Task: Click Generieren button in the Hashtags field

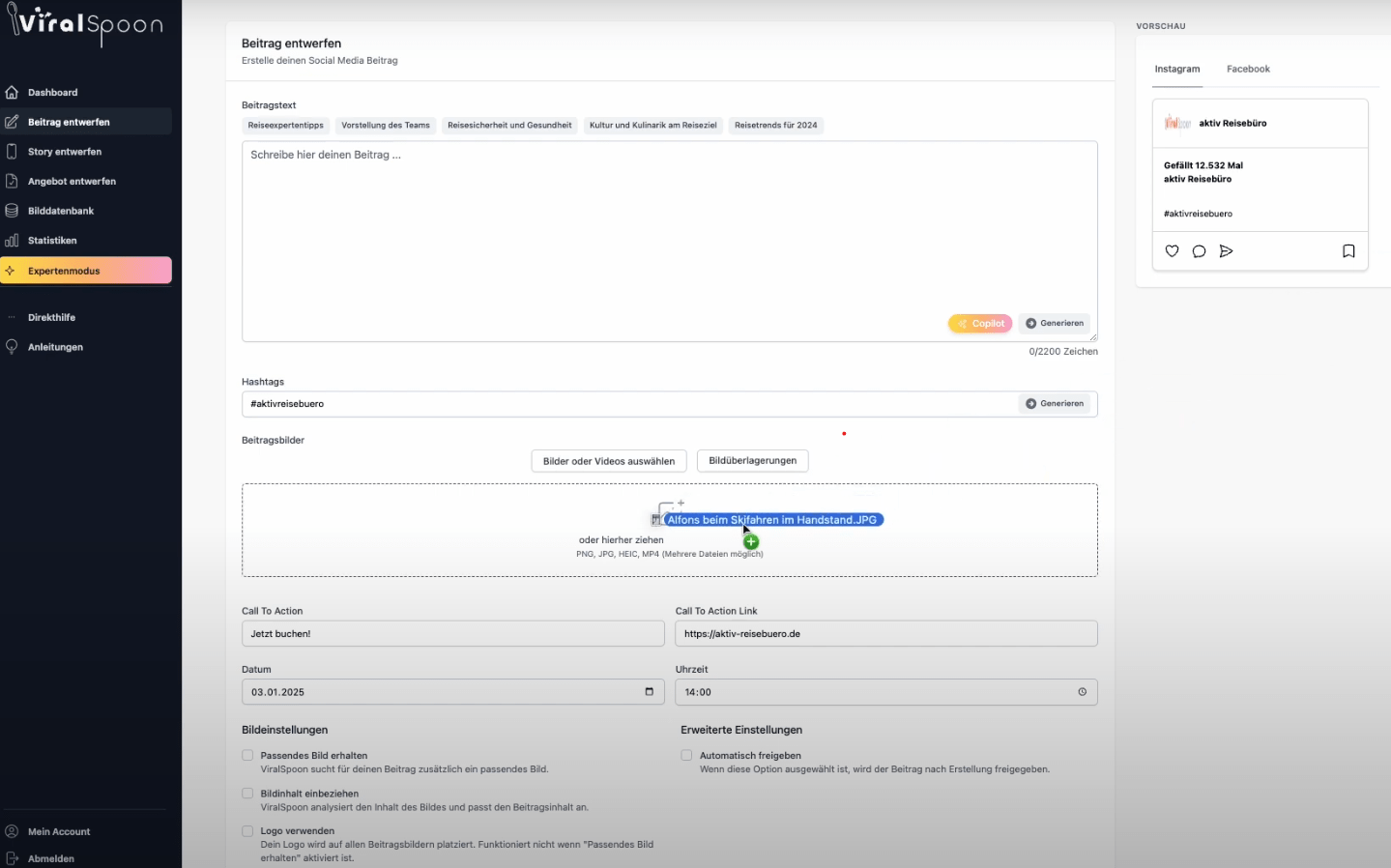Action: coord(1054,404)
